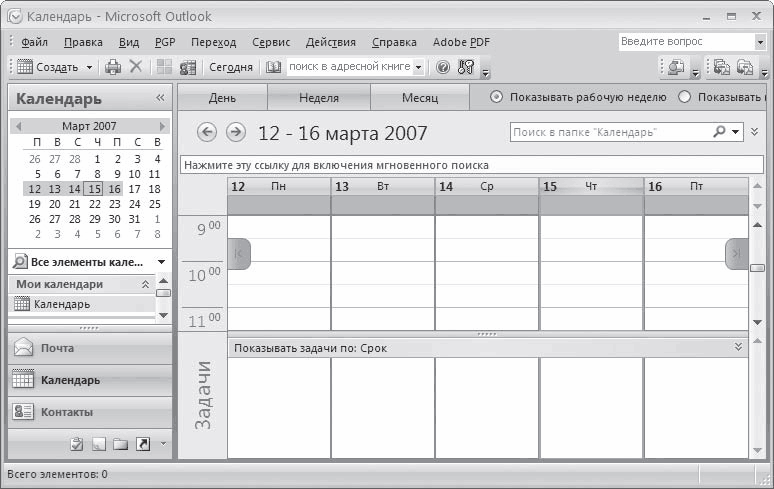Click the Tasks icon at pane bottom
Screen dimensions: 774x489
click(x=77, y=444)
